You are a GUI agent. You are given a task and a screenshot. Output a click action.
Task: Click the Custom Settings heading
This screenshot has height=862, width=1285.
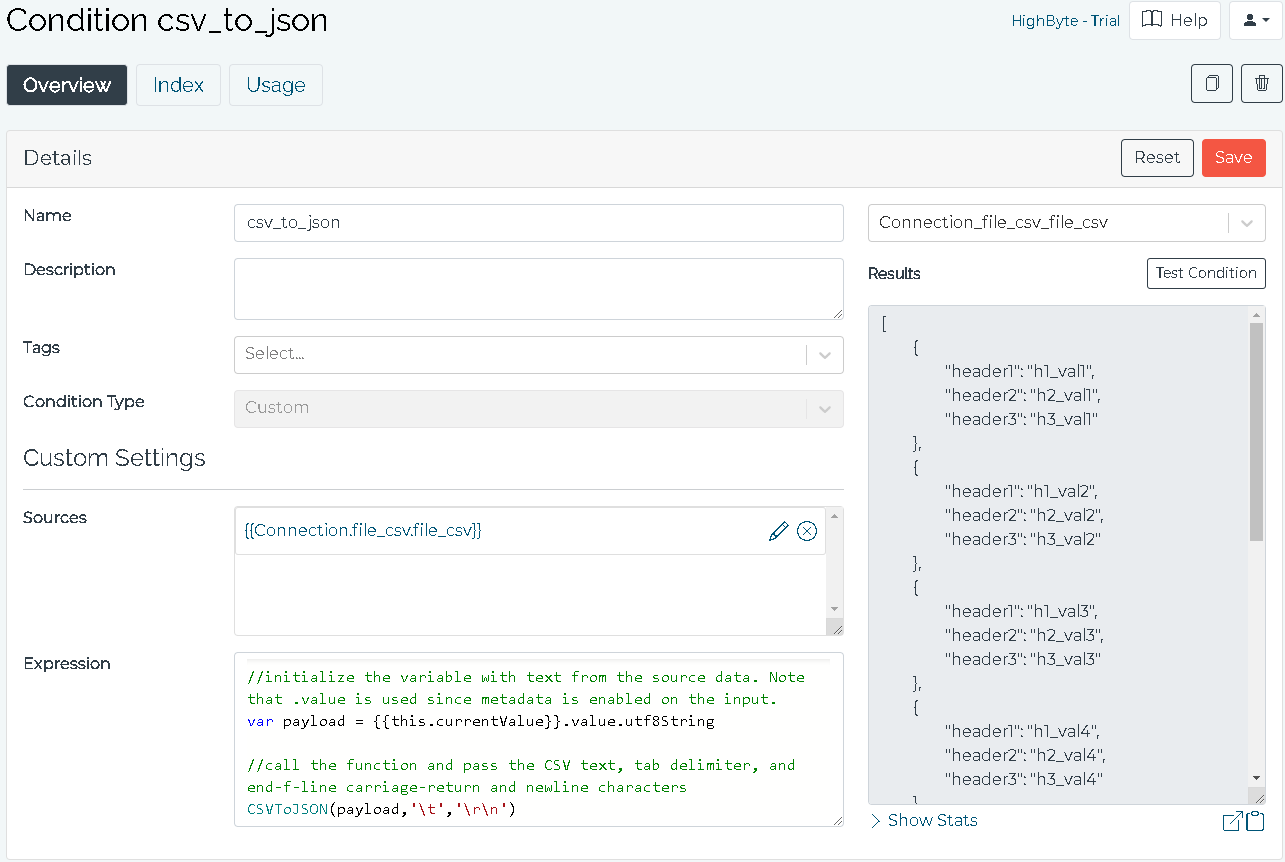click(x=114, y=458)
